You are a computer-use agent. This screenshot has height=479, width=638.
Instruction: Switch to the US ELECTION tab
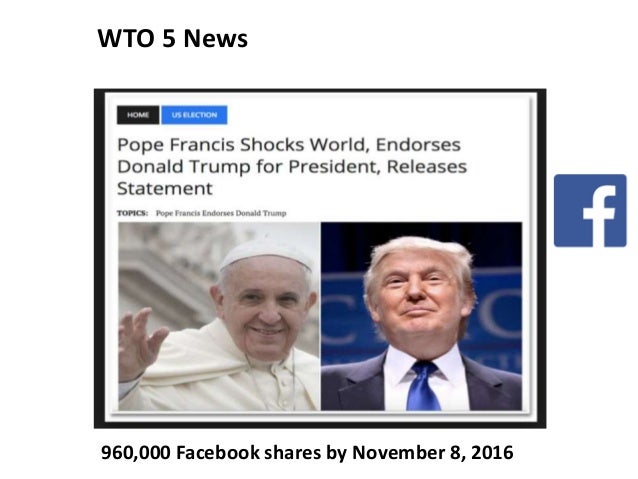(194, 115)
